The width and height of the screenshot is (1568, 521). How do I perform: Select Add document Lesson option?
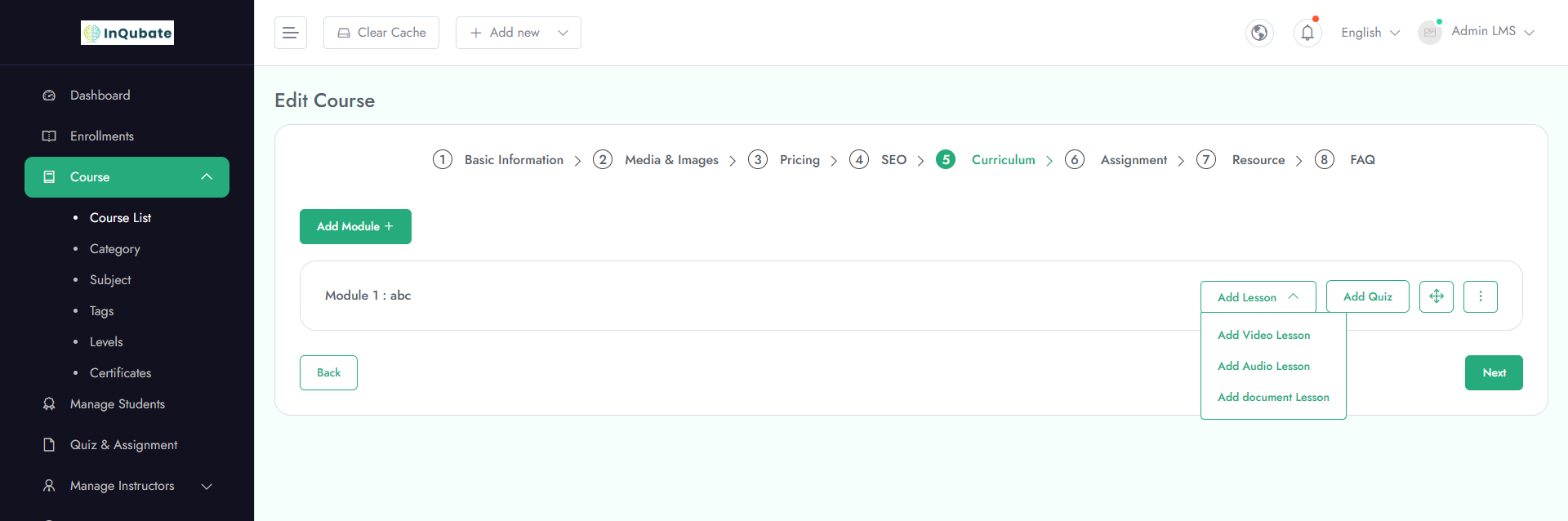1273,397
